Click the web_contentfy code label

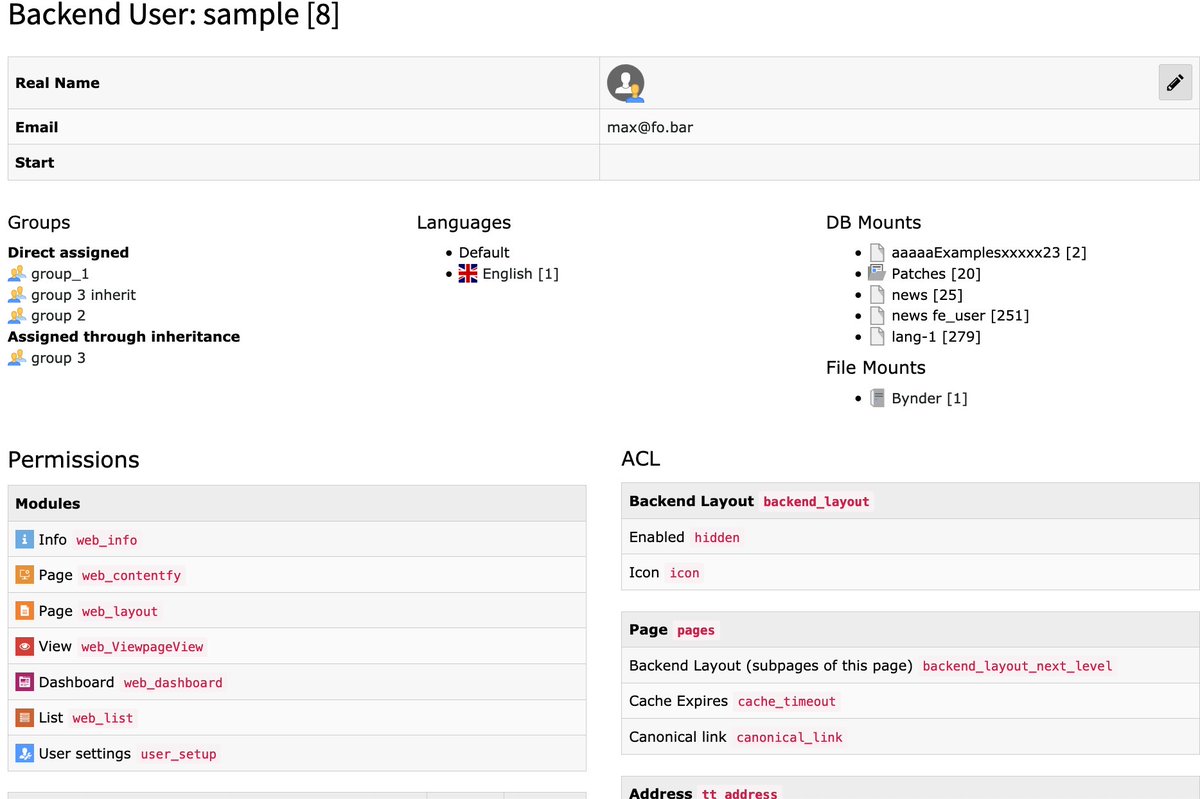click(x=132, y=576)
